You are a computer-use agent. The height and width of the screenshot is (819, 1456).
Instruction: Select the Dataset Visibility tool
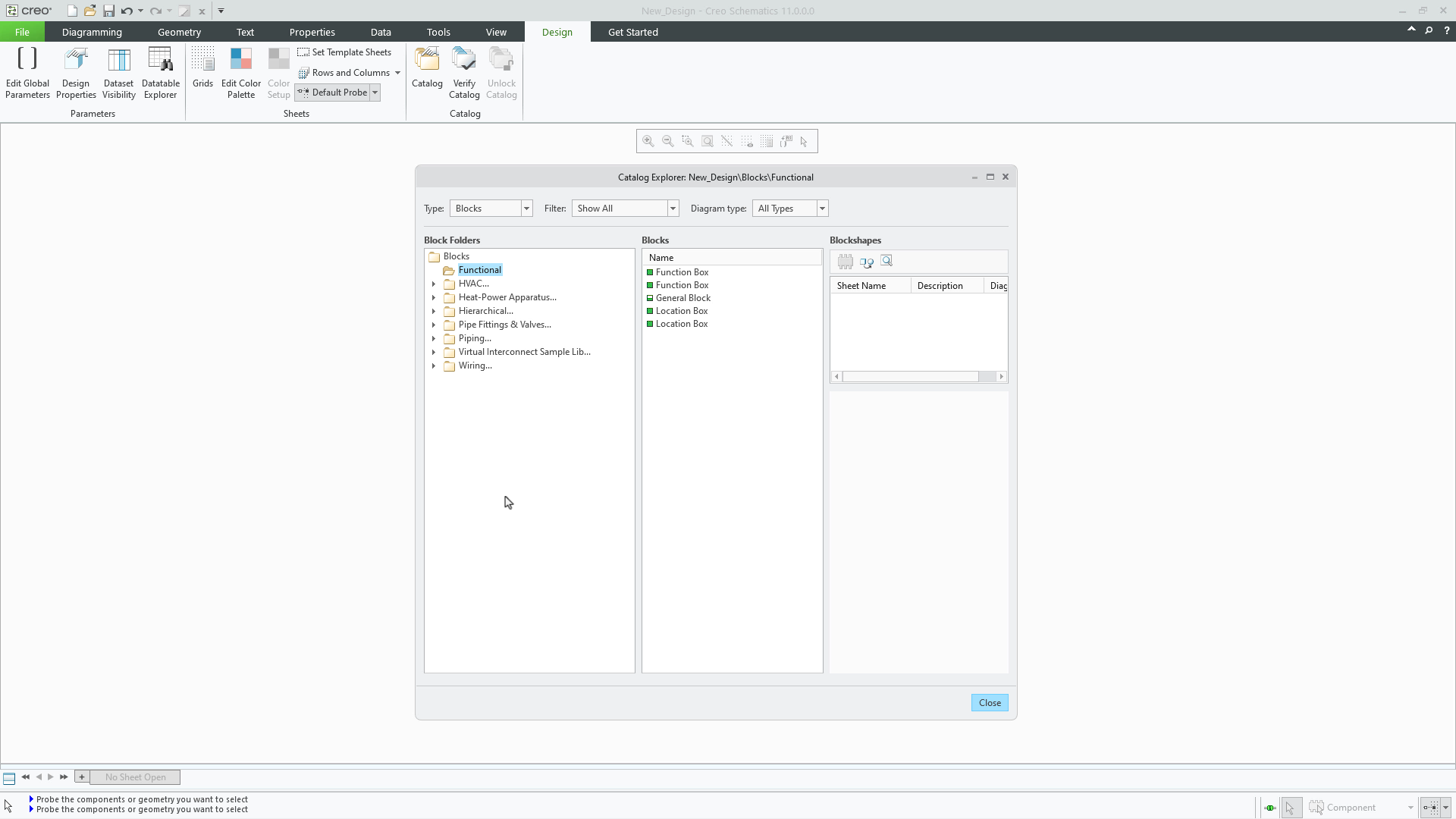(x=118, y=72)
